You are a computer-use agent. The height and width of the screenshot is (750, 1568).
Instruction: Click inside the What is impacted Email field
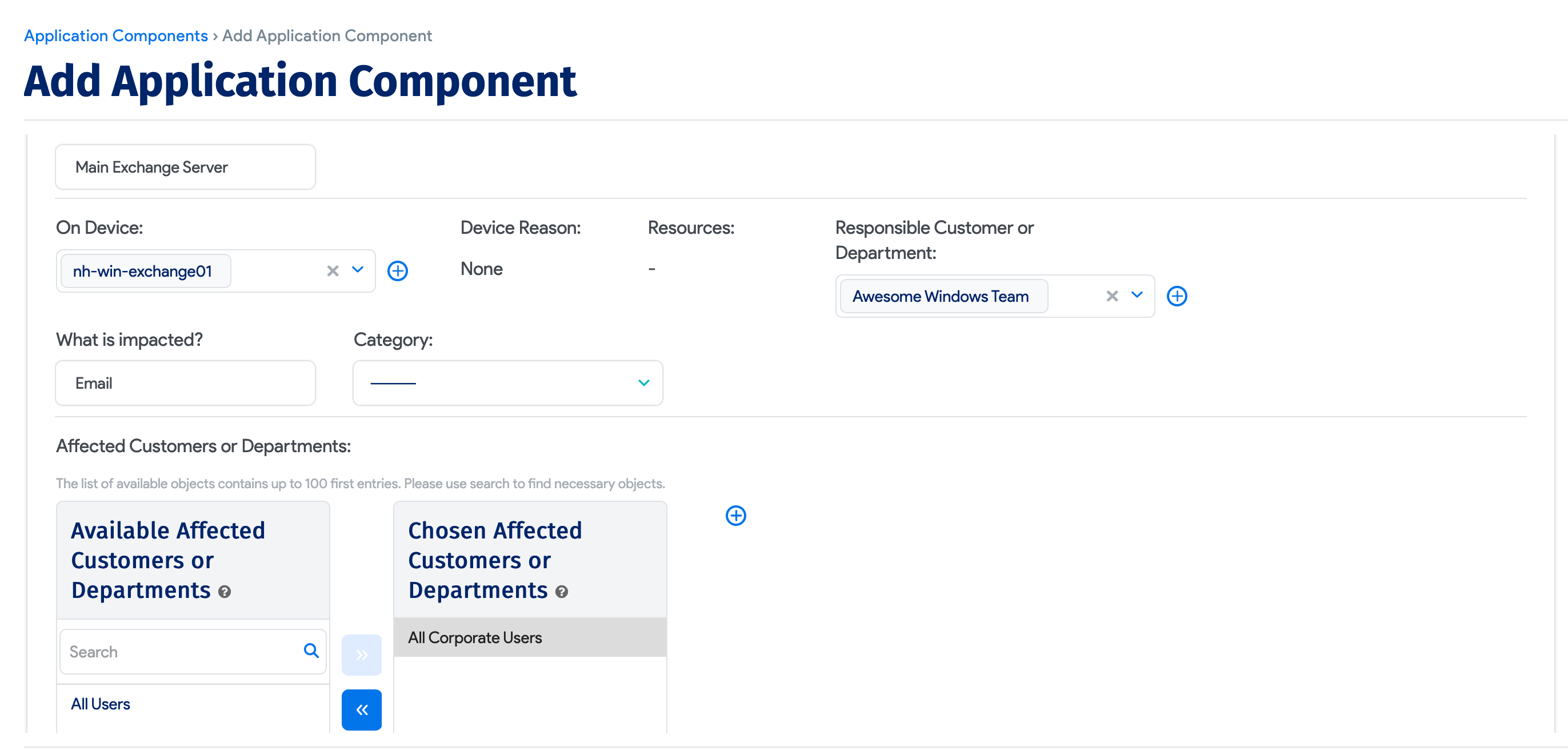[185, 383]
